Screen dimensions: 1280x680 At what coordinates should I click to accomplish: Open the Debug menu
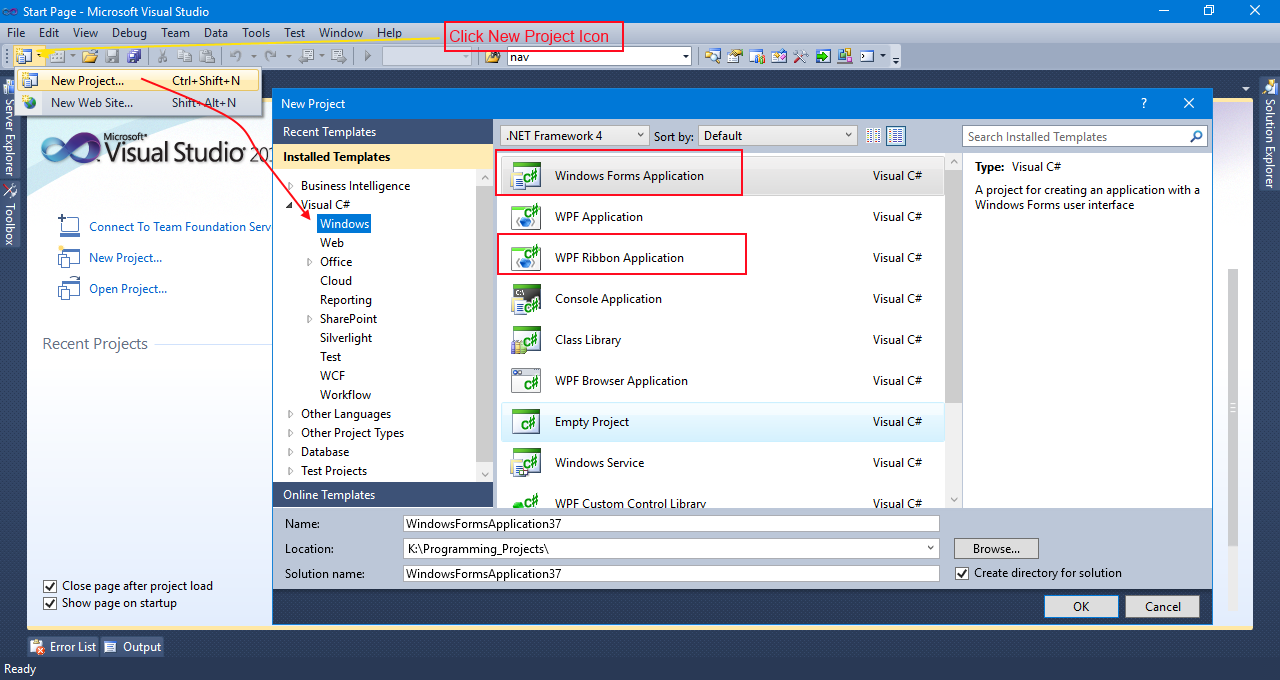click(x=129, y=33)
